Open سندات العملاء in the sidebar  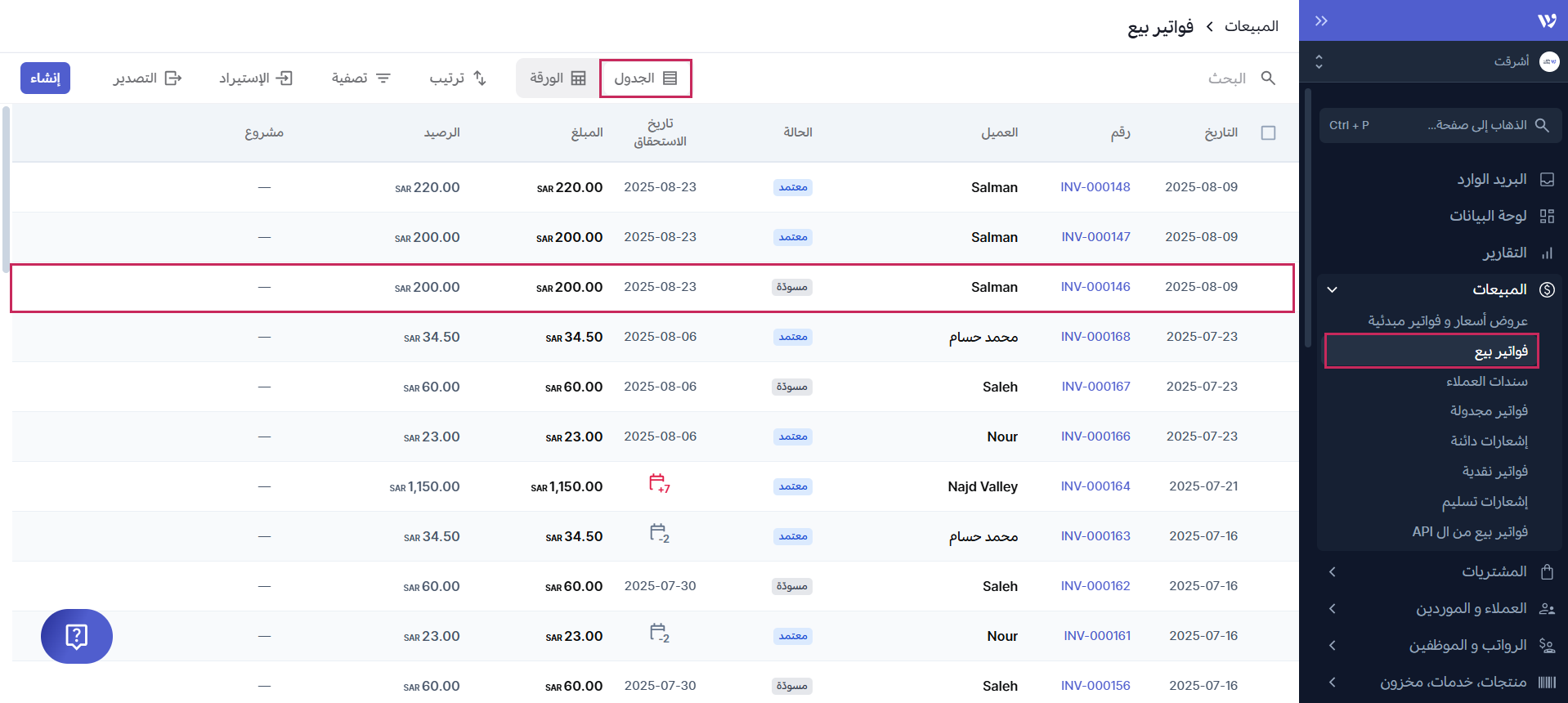pos(1486,382)
